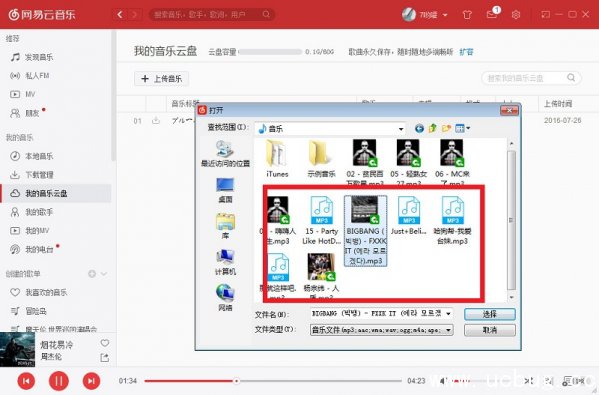Select 桌面 in dialog places bar

coord(225,190)
